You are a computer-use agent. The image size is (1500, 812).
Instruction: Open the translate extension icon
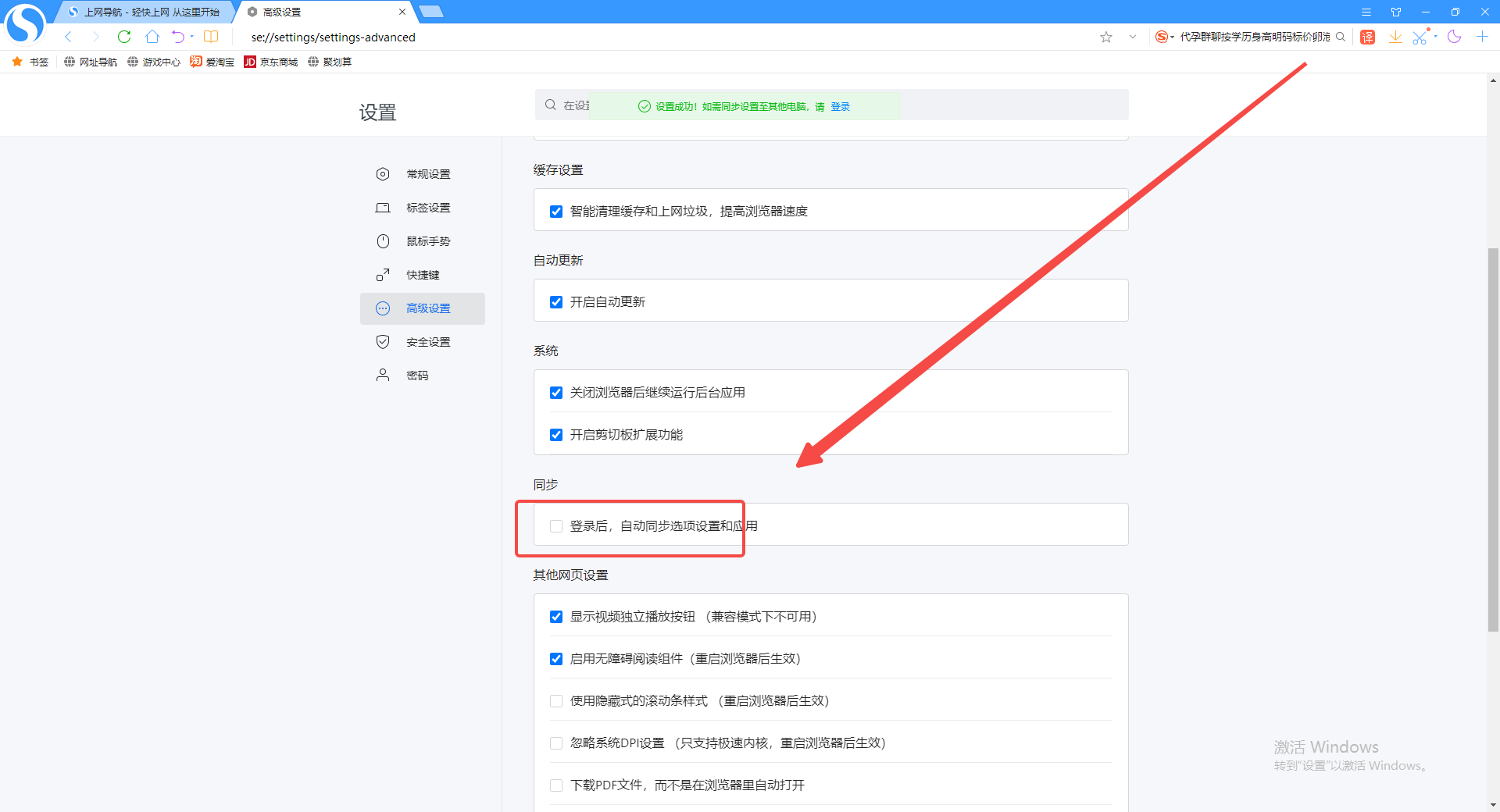click(1367, 37)
